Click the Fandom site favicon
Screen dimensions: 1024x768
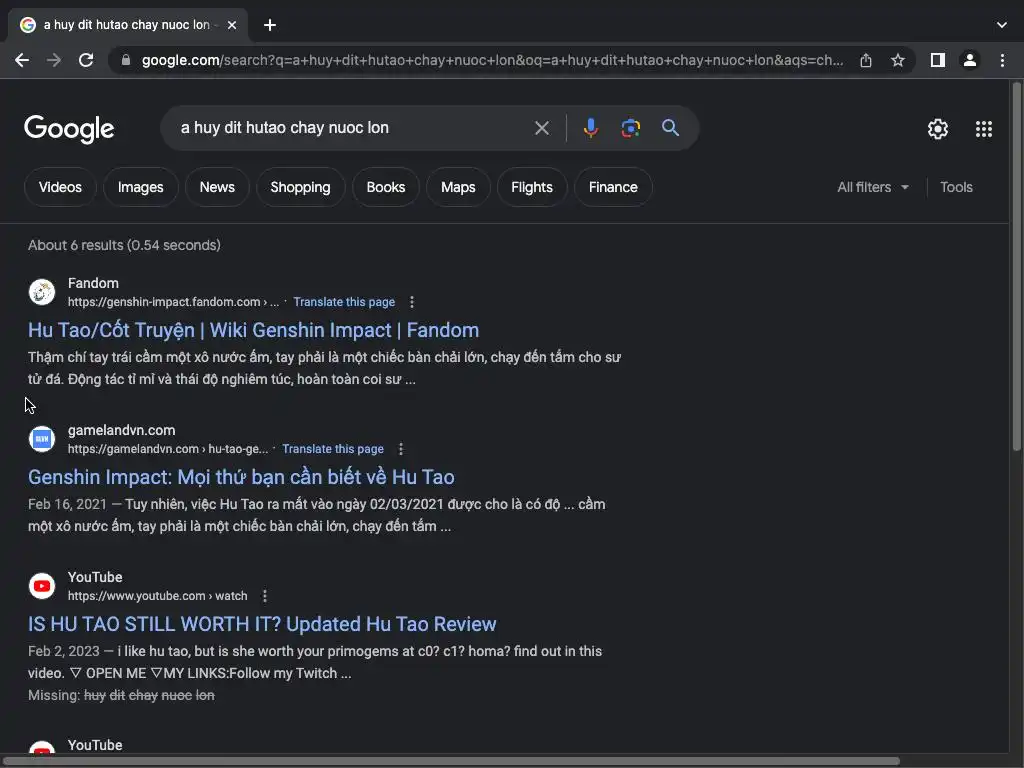coord(42,292)
